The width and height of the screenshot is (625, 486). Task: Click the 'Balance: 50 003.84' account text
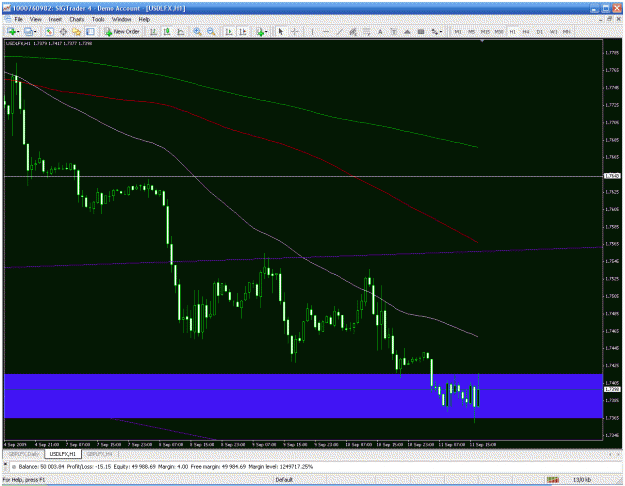tap(42, 466)
